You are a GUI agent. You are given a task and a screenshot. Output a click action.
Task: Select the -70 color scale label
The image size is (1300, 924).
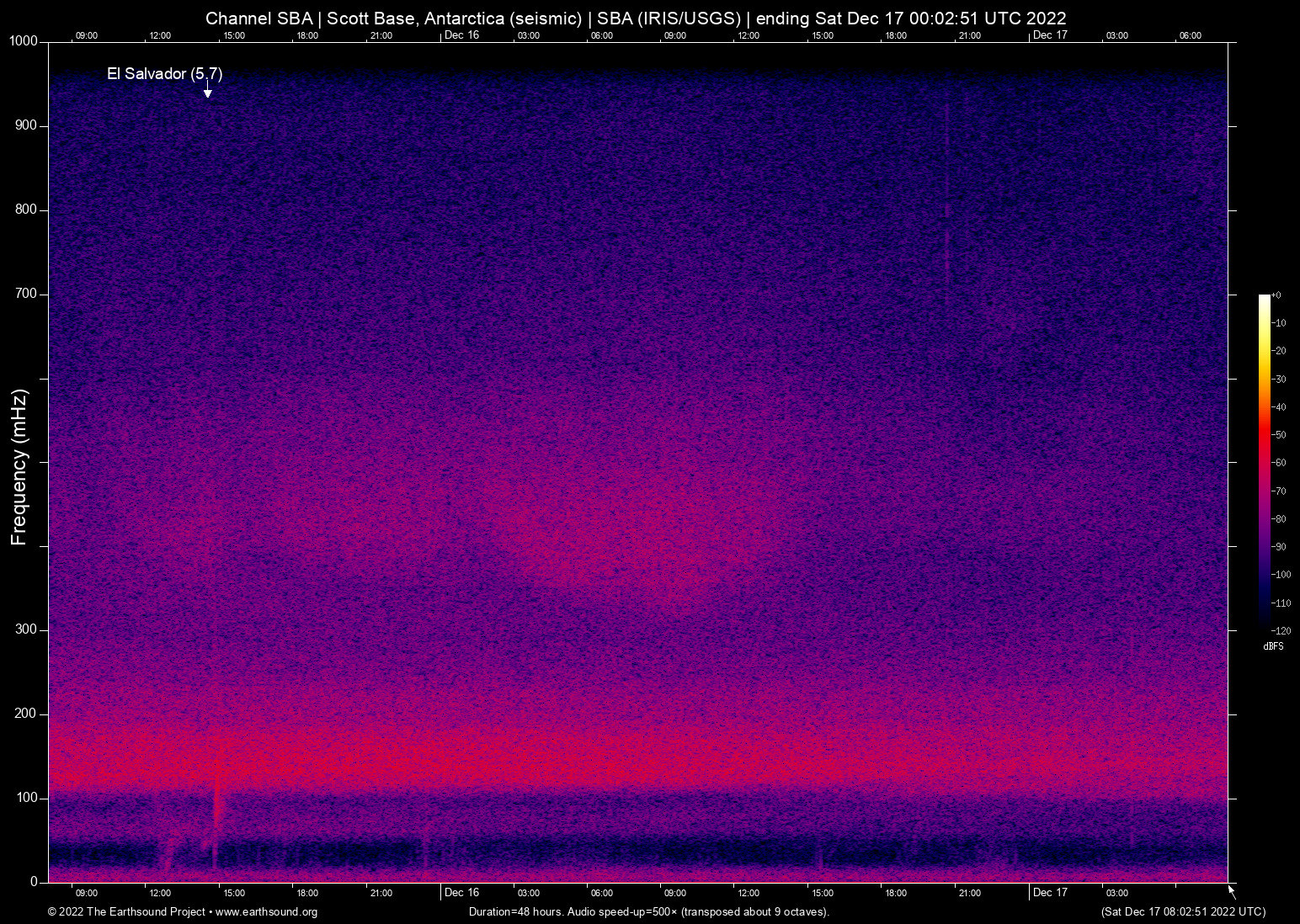tap(1279, 491)
